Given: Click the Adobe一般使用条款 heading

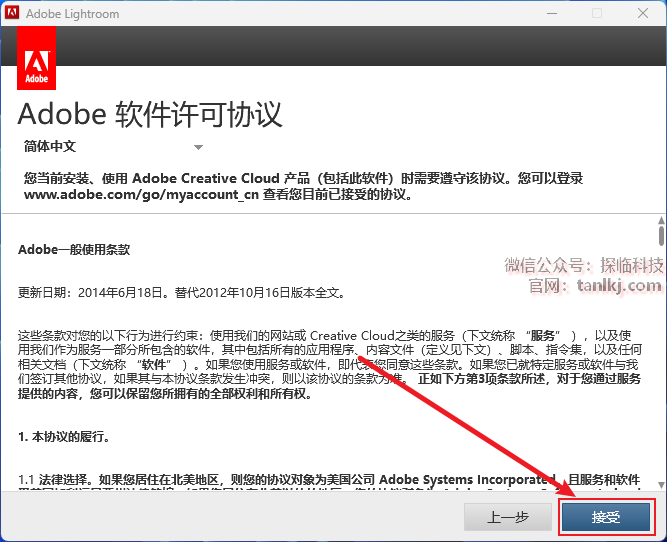Looking at the screenshot, I should pos(74,249).
